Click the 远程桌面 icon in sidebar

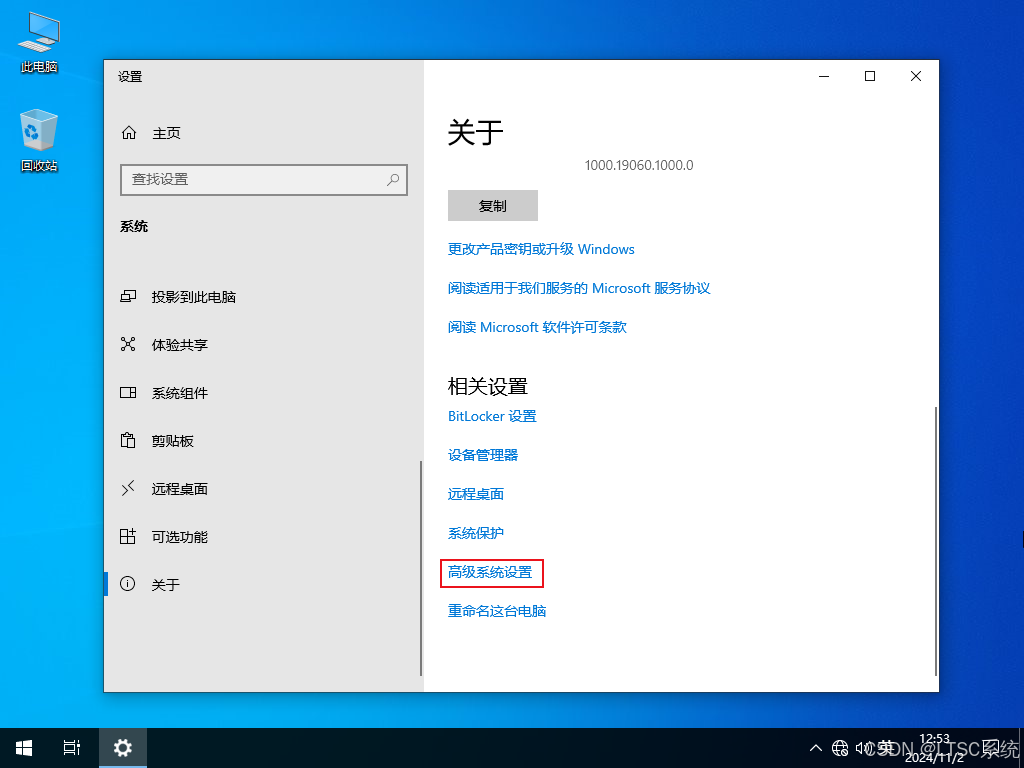[x=128, y=488]
